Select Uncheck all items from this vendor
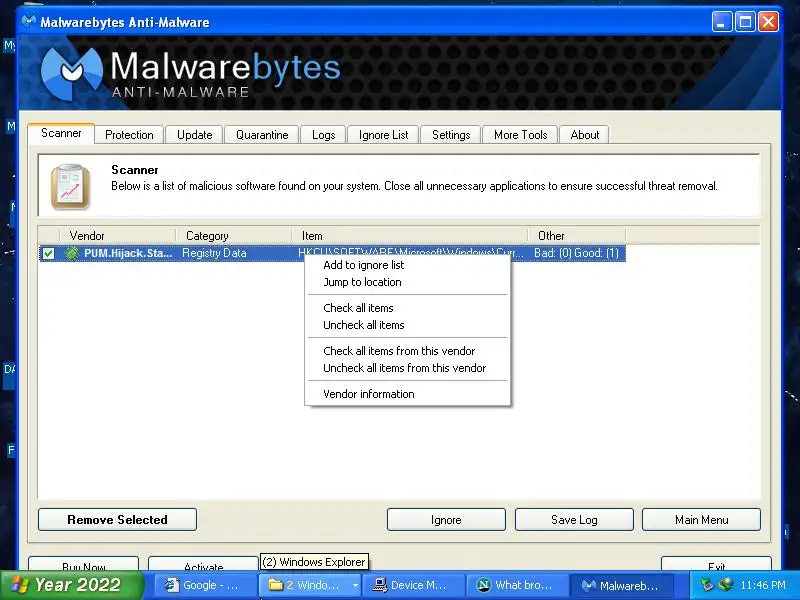 point(408,368)
